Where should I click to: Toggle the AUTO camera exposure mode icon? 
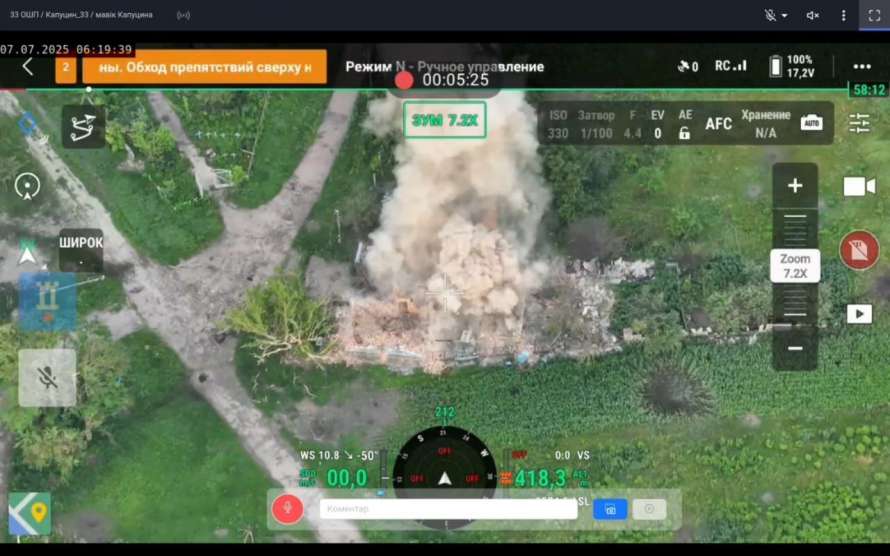tap(812, 123)
